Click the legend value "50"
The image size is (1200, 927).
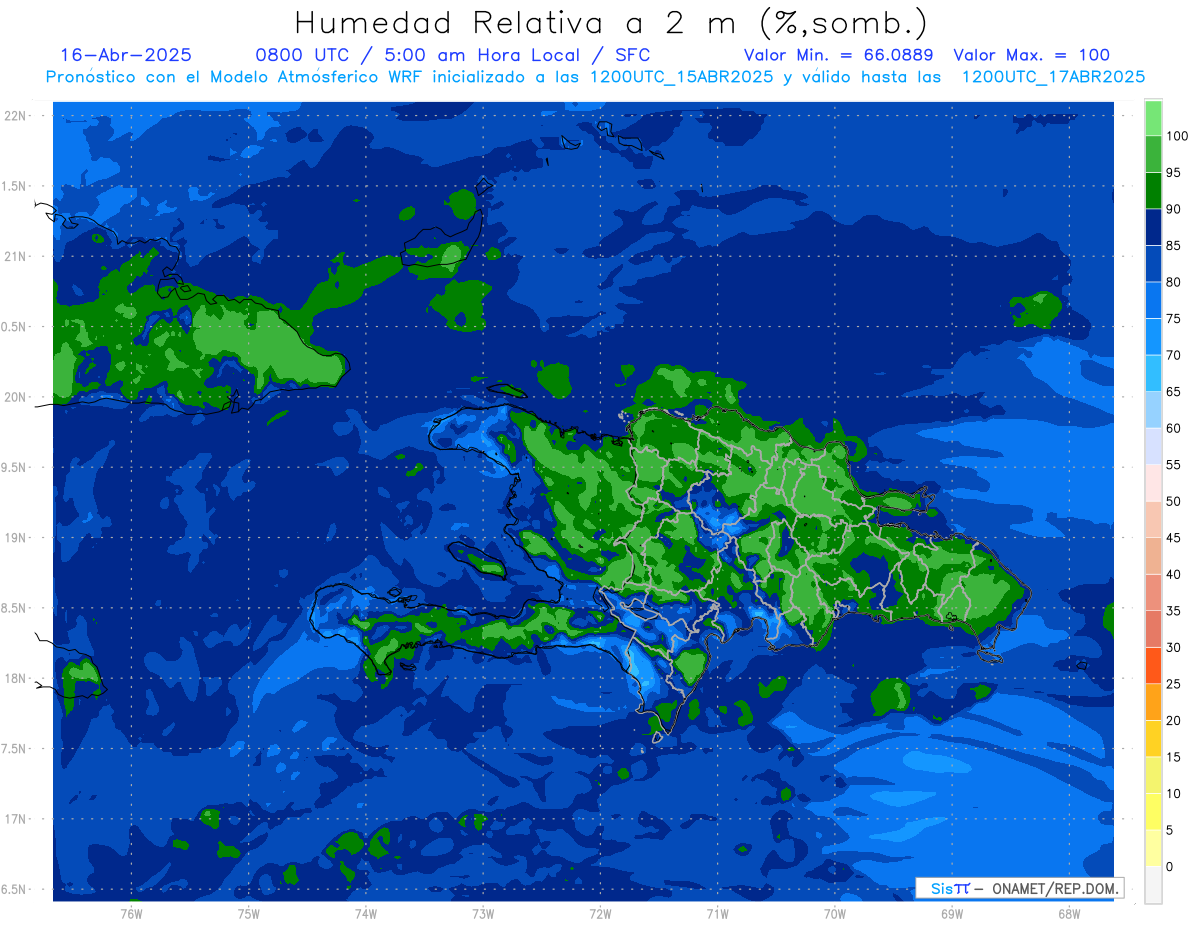pyautogui.click(x=1173, y=501)
